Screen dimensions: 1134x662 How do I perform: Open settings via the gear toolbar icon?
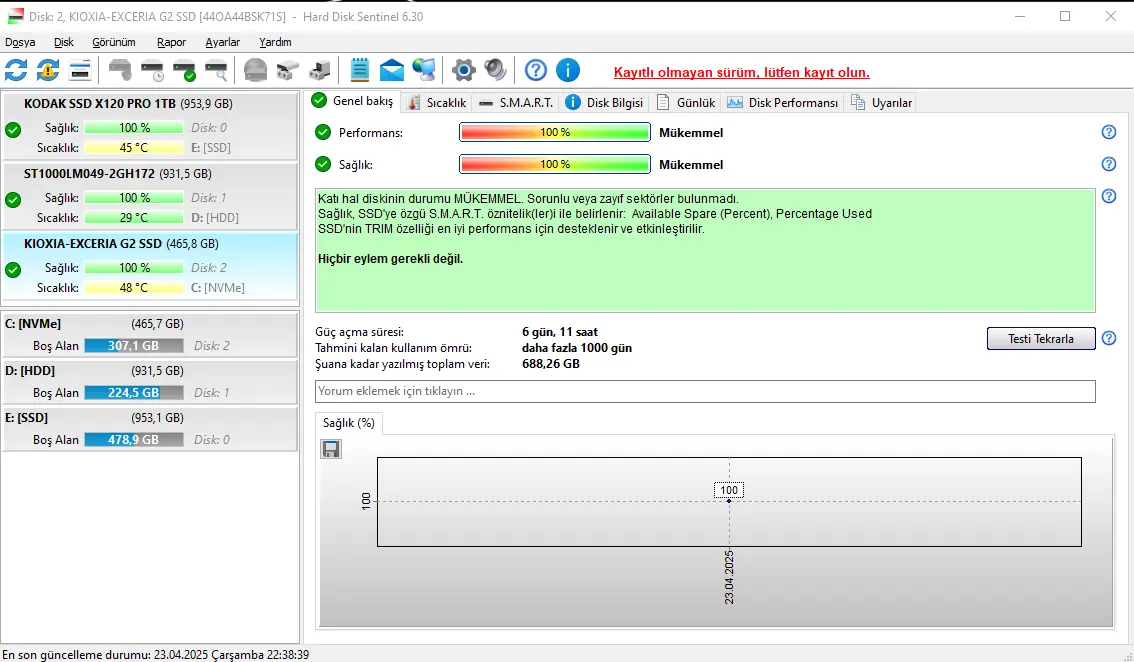[x=464, y=70]
